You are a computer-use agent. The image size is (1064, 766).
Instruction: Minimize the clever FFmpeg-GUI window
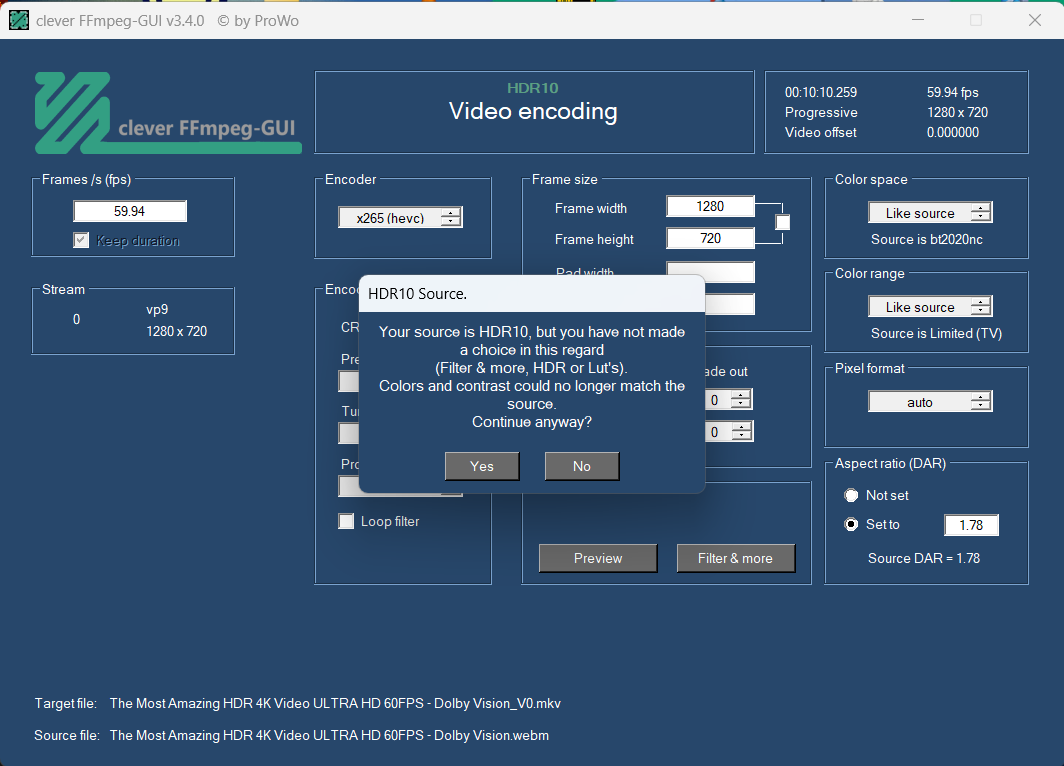[918, 20]
